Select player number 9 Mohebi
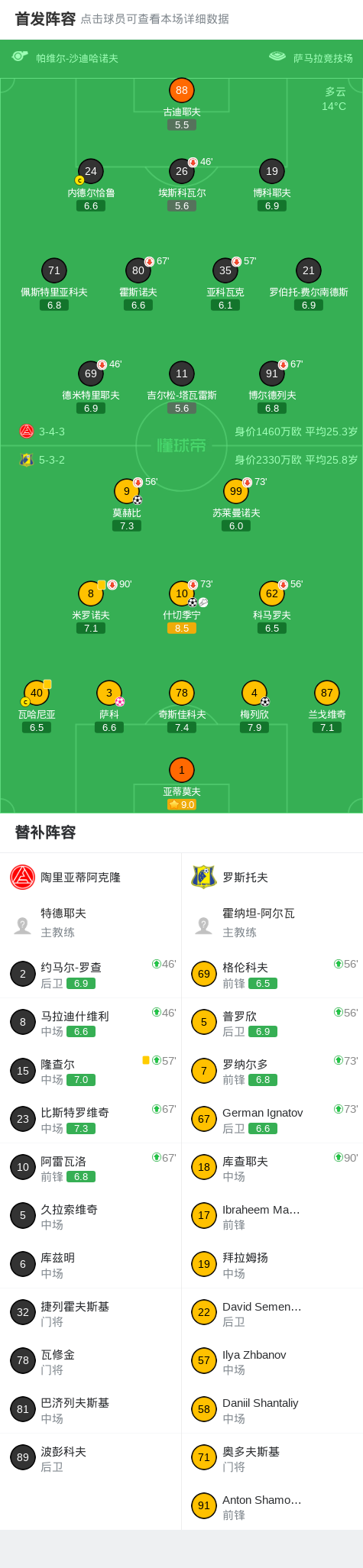The width and height of the screenshot is (363, 1568). [x=127, y=491]
